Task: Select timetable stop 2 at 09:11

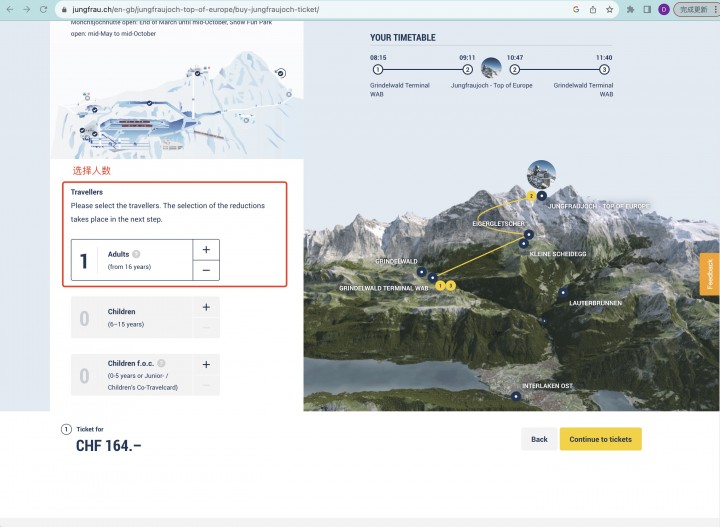Action: (467, 69)
